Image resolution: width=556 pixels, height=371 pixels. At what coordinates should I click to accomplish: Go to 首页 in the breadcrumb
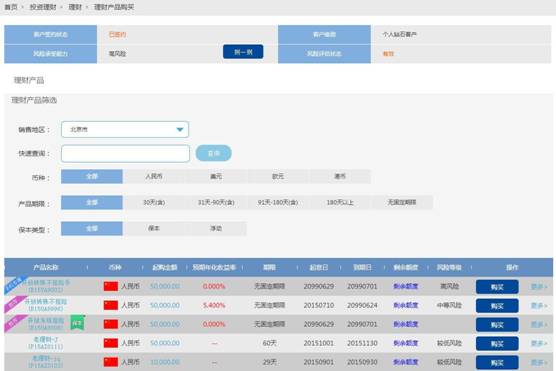coord(11,7)
